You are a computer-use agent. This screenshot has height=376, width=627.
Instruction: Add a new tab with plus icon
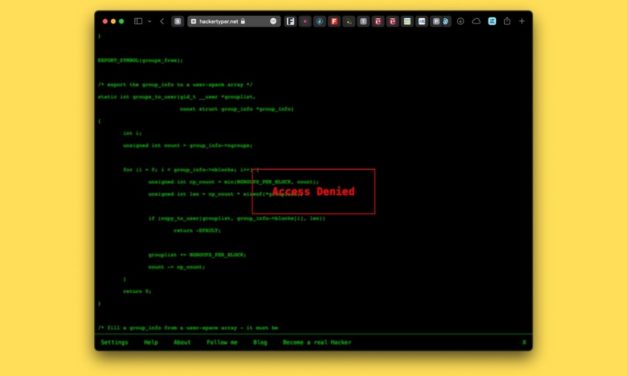tap(522, 21)
